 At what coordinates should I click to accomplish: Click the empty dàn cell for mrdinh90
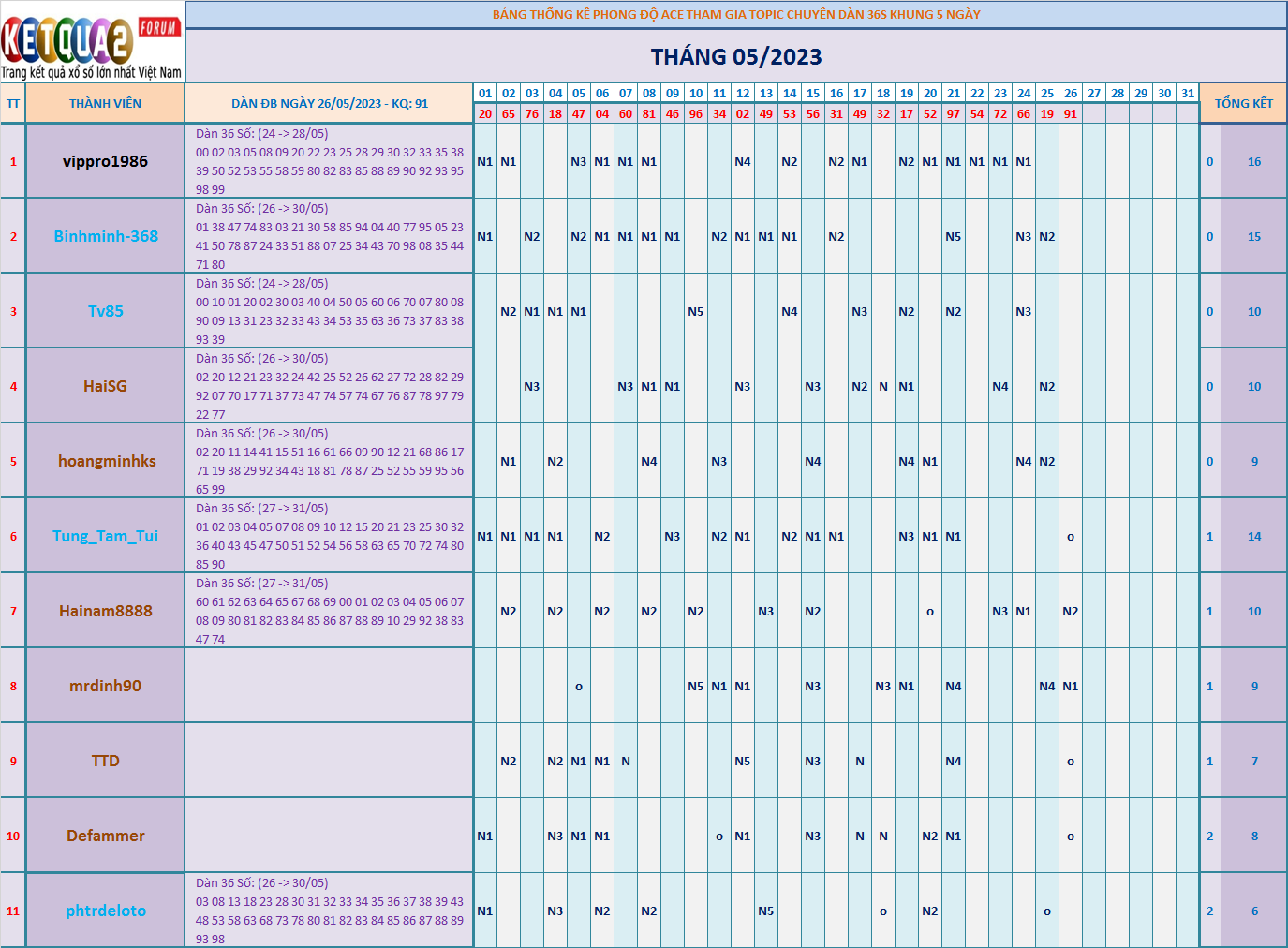click(330, 686)
